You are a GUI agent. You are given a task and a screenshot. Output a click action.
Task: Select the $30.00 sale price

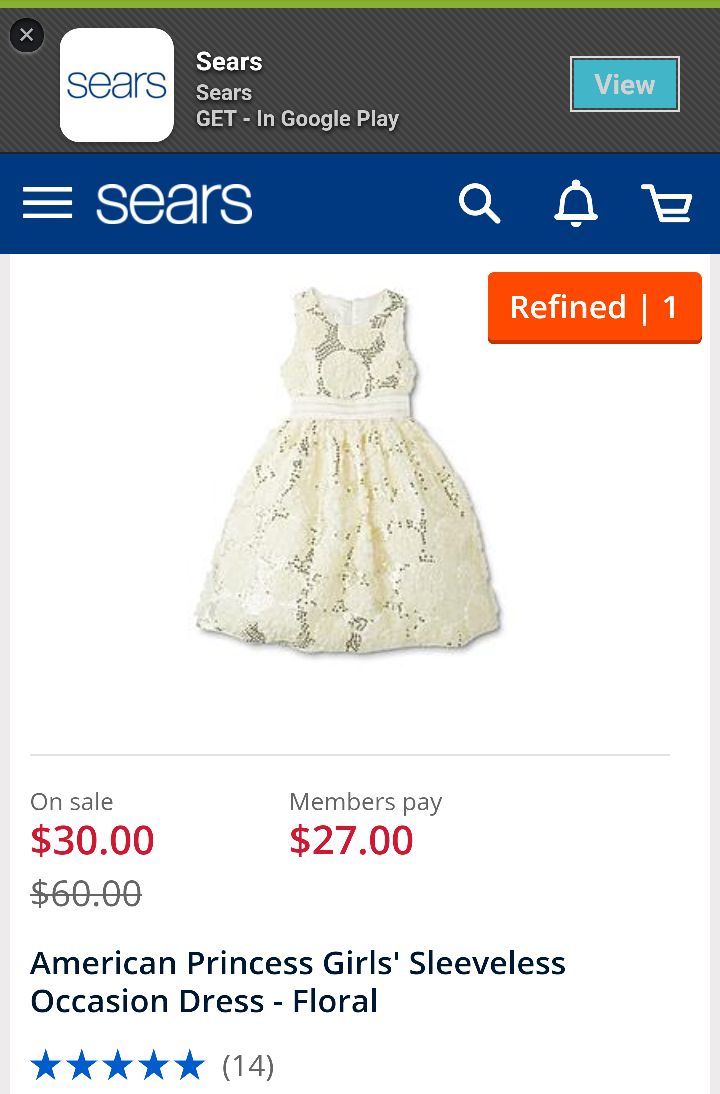point(92,840)
